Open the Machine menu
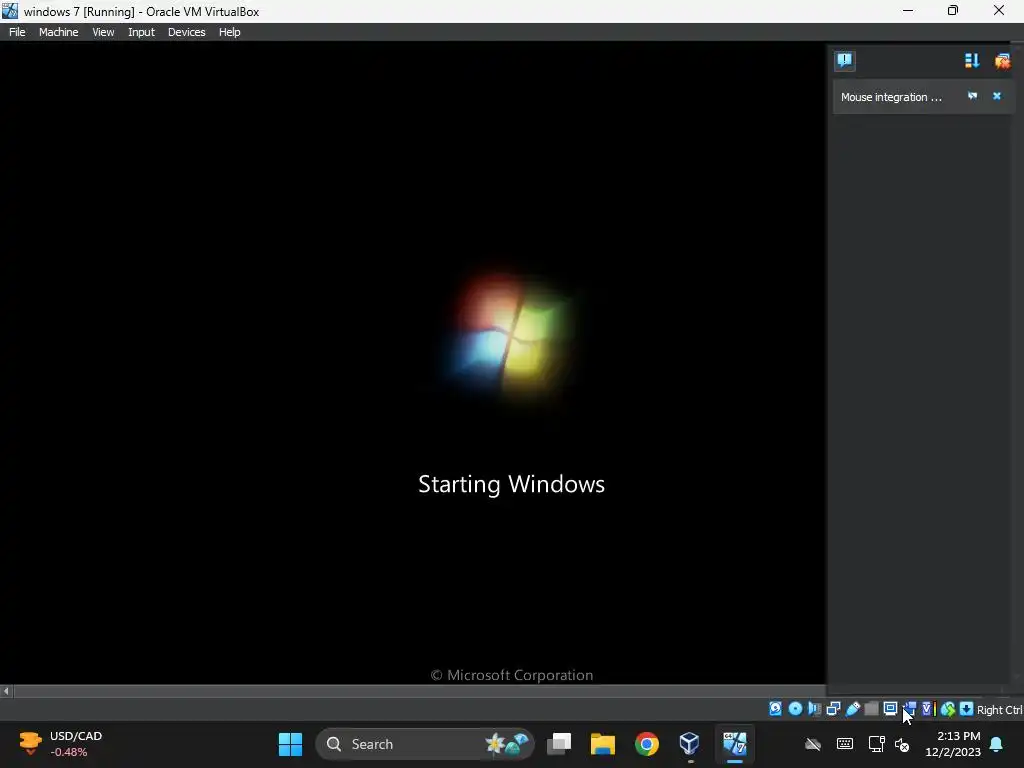 (x=58, y=32)
